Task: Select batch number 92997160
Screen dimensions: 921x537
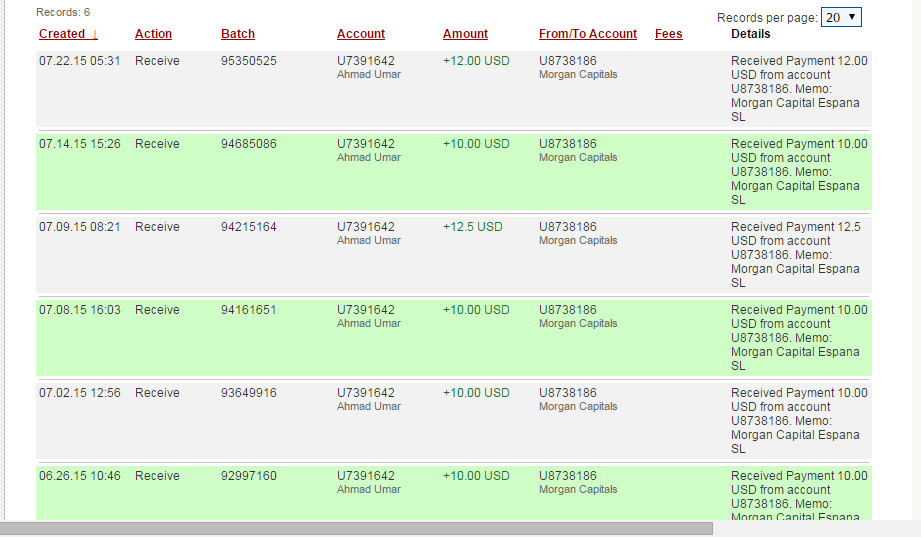Action: tap(248, 476)
